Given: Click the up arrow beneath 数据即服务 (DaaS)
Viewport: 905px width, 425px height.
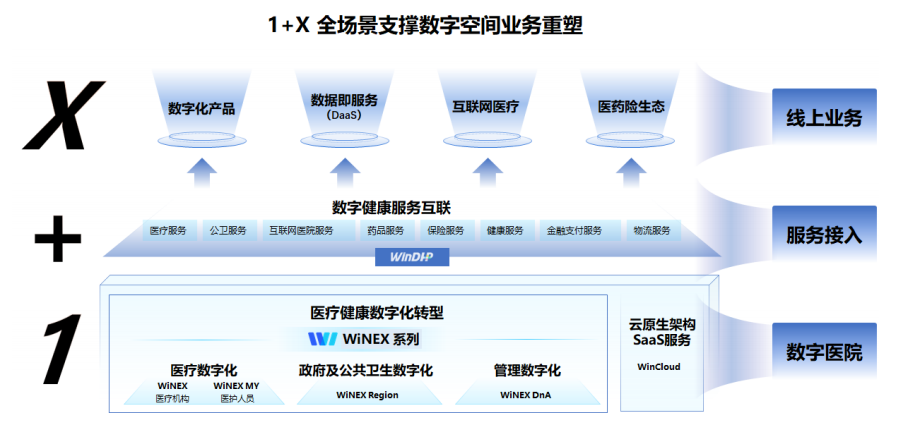Looking at the screenshot, I should (x=344, y=172).
